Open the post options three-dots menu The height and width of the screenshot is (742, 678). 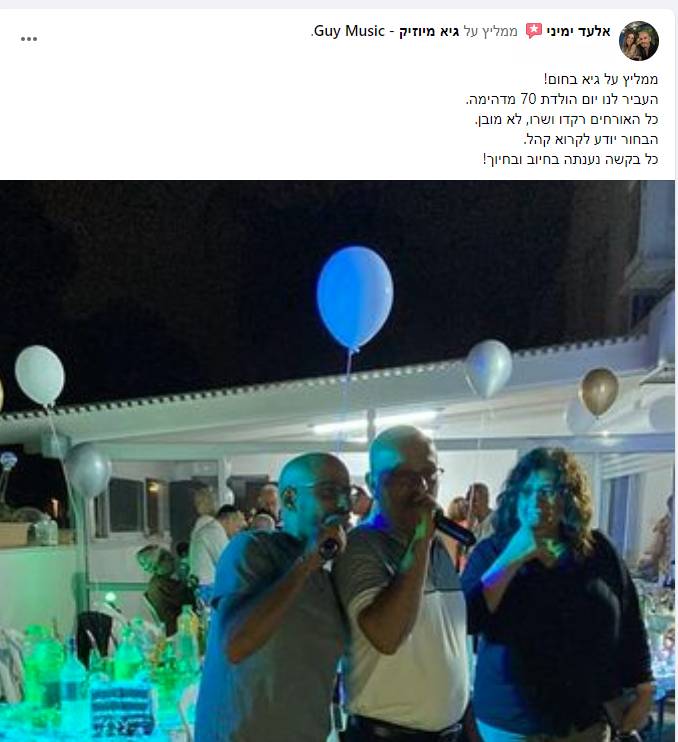coord(29,39)
